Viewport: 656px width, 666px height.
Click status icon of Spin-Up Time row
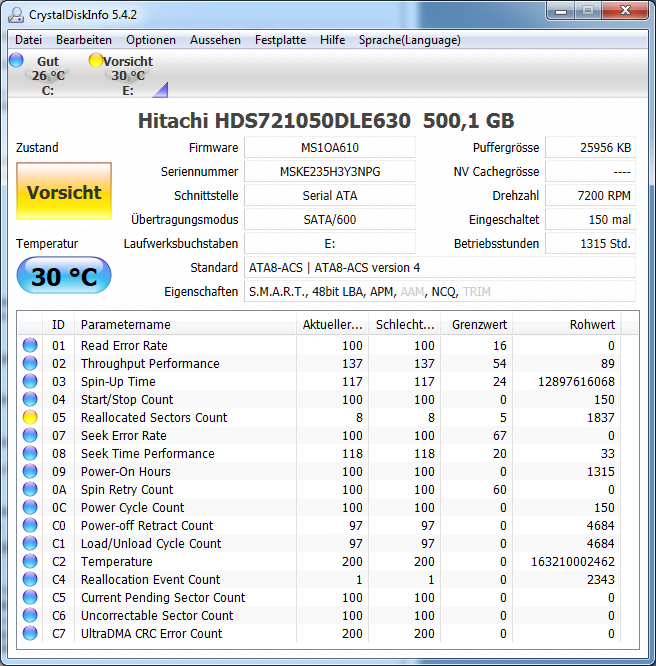click(x=30, y=381)
